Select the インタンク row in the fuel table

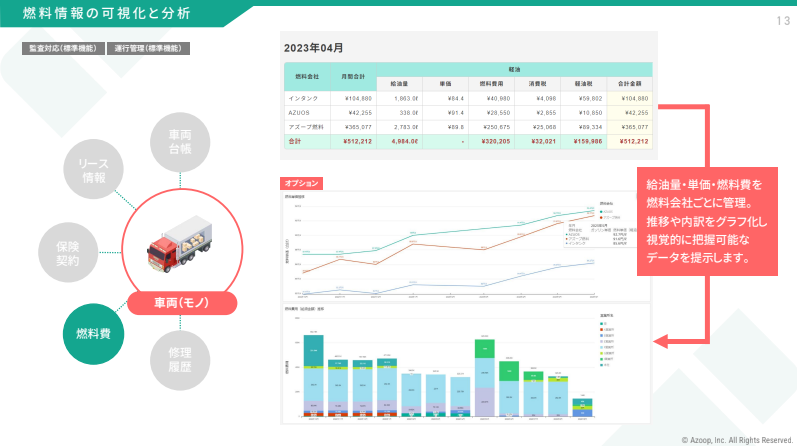pyautogui.click(x=304, y=99)
